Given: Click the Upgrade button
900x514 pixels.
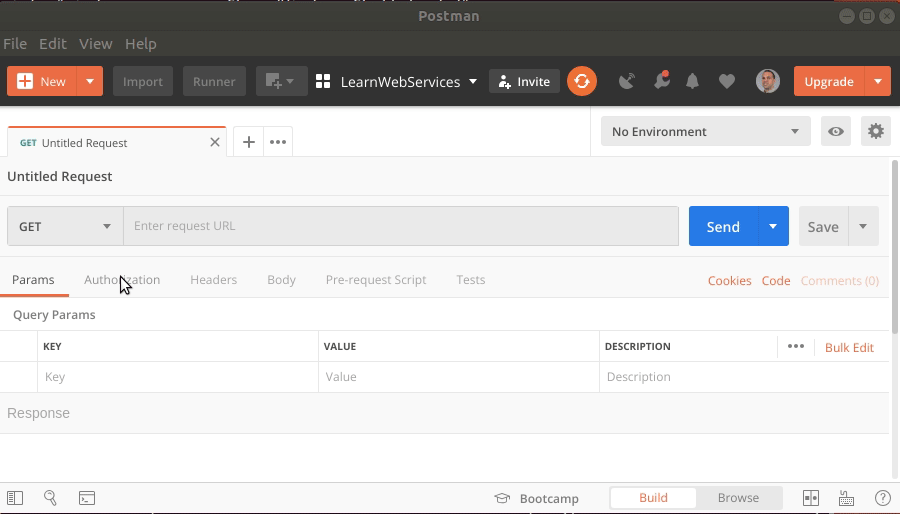Looking at the screenshot, I should pyautogui.click(x=829, y=81).
